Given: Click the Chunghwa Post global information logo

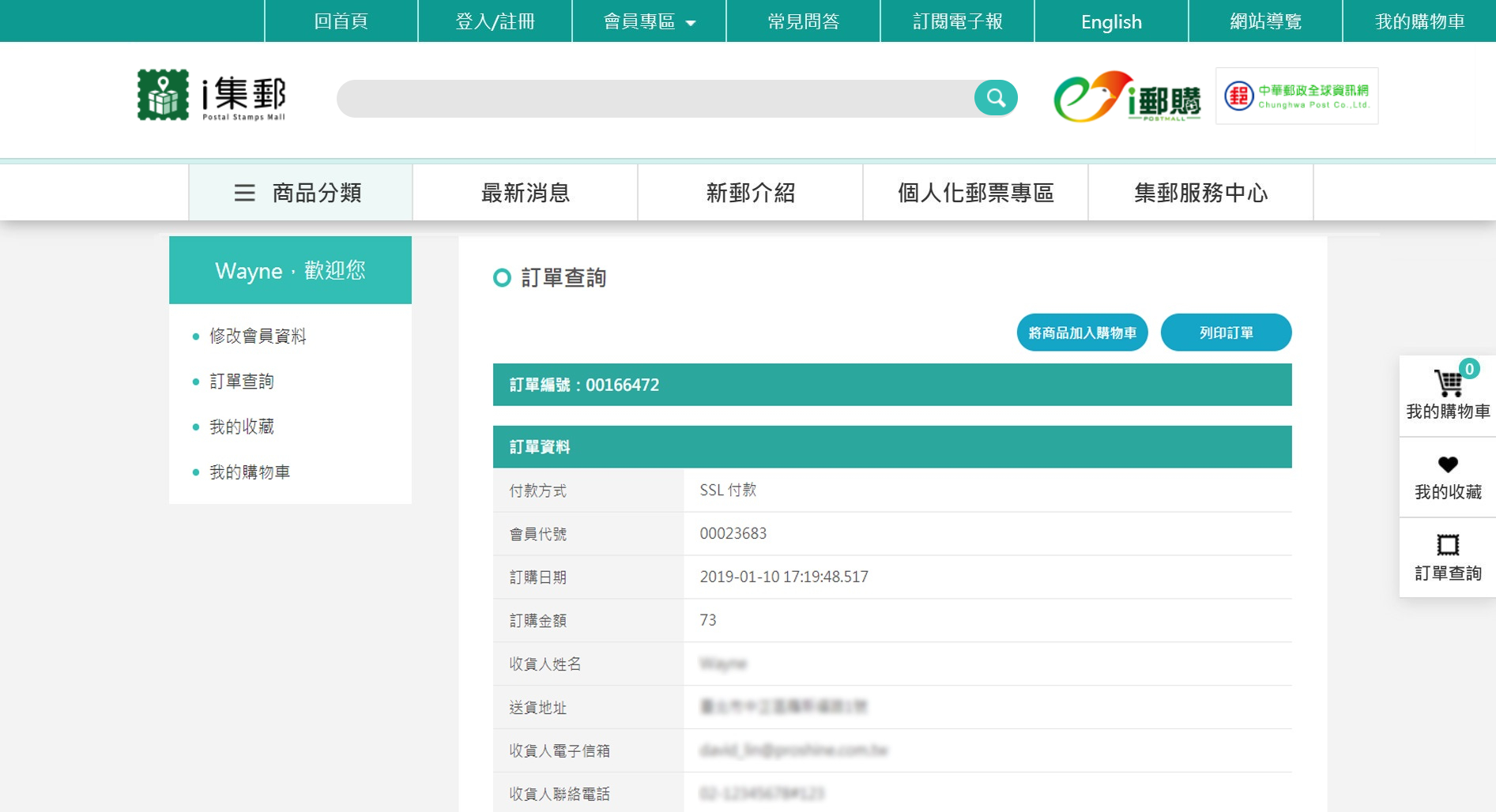Looking at the screenshot, I should (1295, 95).
